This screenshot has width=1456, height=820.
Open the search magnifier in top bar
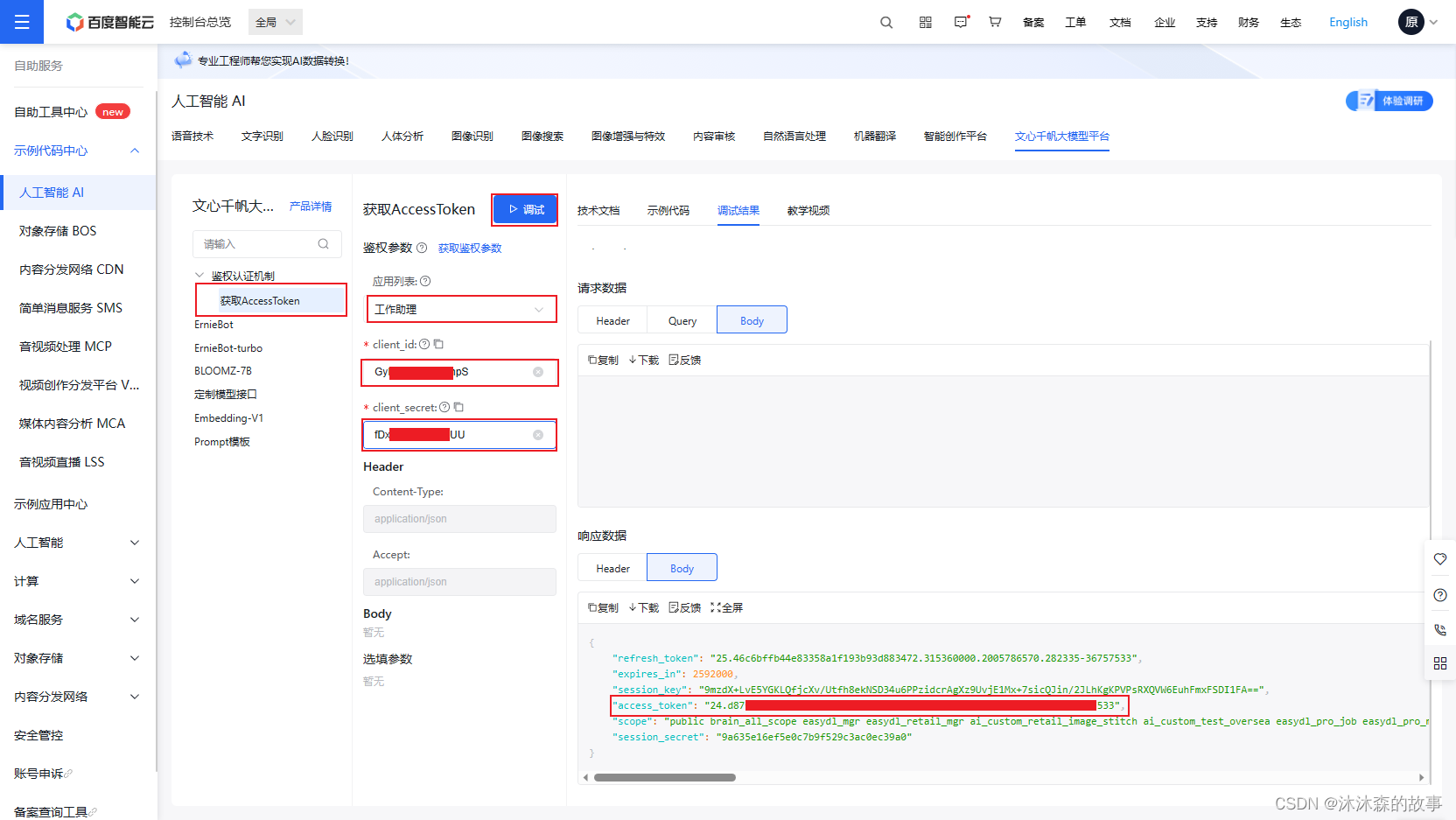886,22
